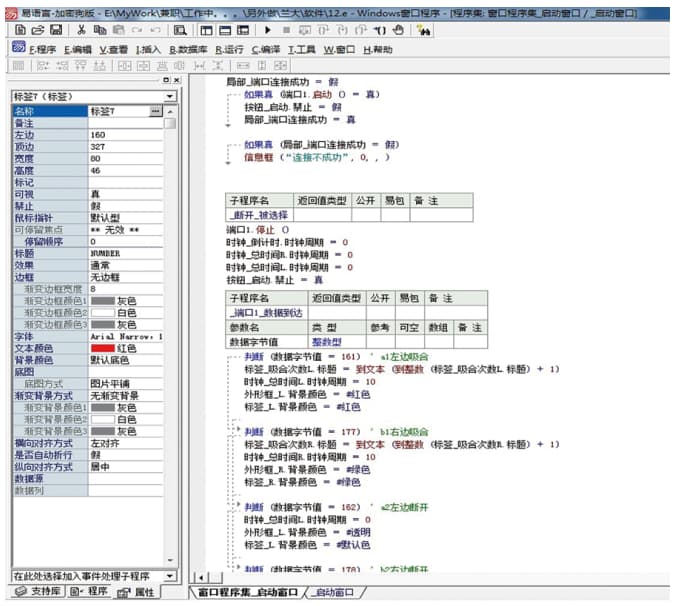Viewport: 678px width, 606px height.
Task: Open the event subroutine selection dropdown
Action: 170,576
